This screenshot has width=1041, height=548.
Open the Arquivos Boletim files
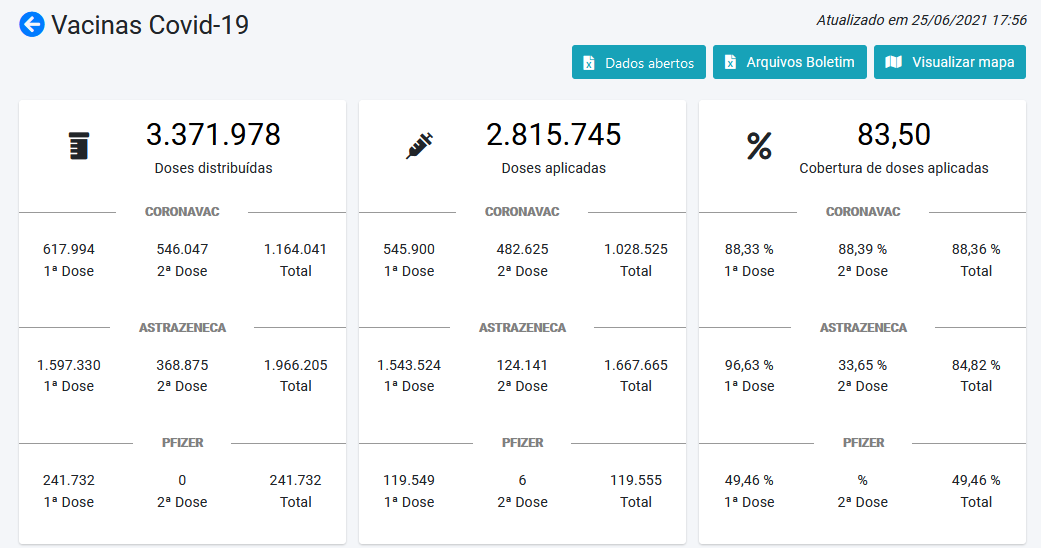tap(790, 62)
